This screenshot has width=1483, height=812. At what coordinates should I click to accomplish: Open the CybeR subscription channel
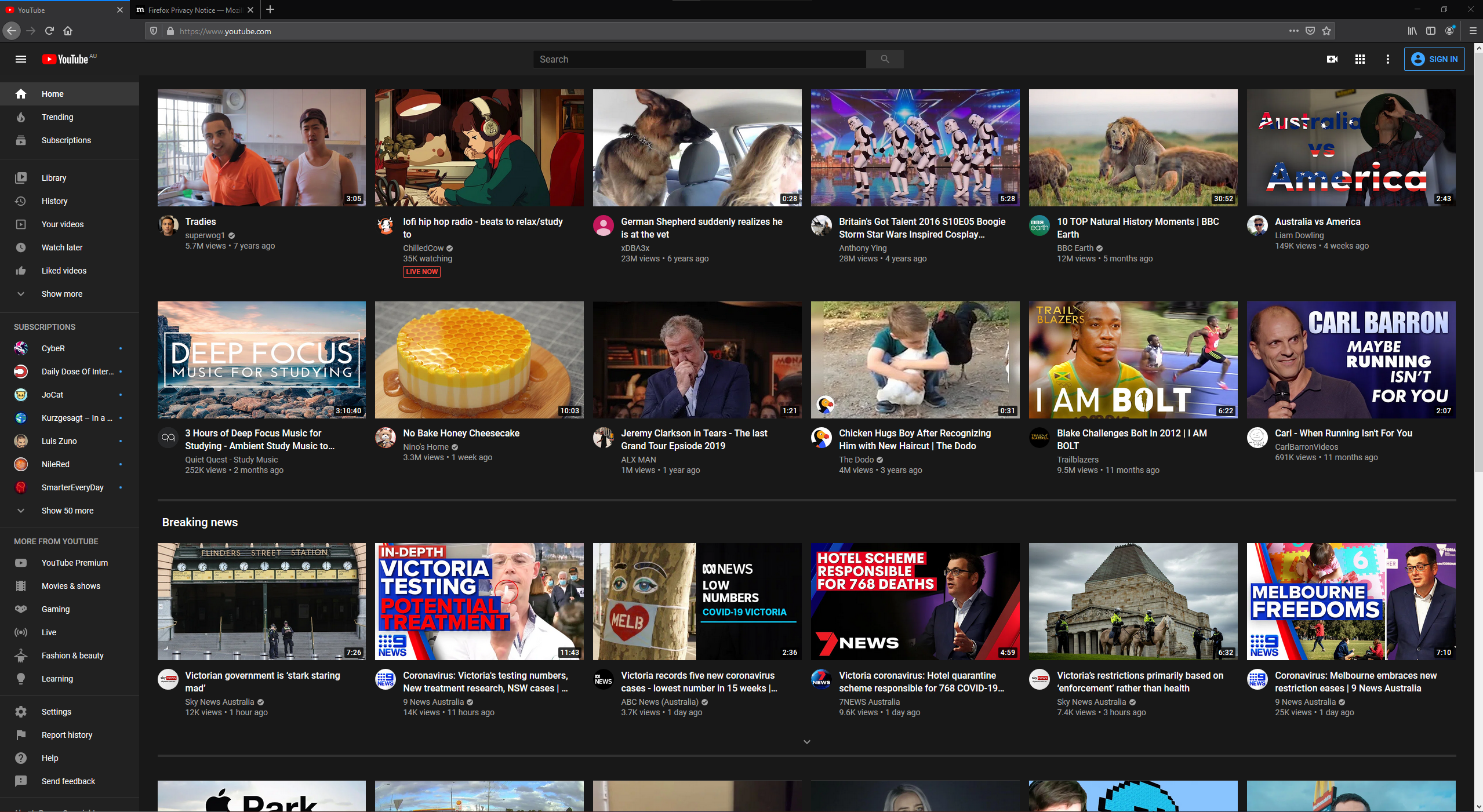(x=70, y=348)
